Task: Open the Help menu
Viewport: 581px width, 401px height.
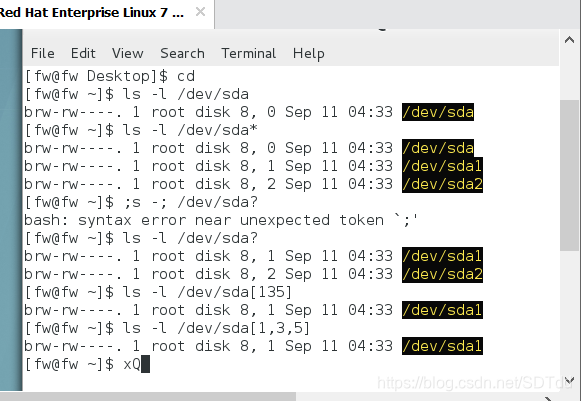Action: pos(309,53)
